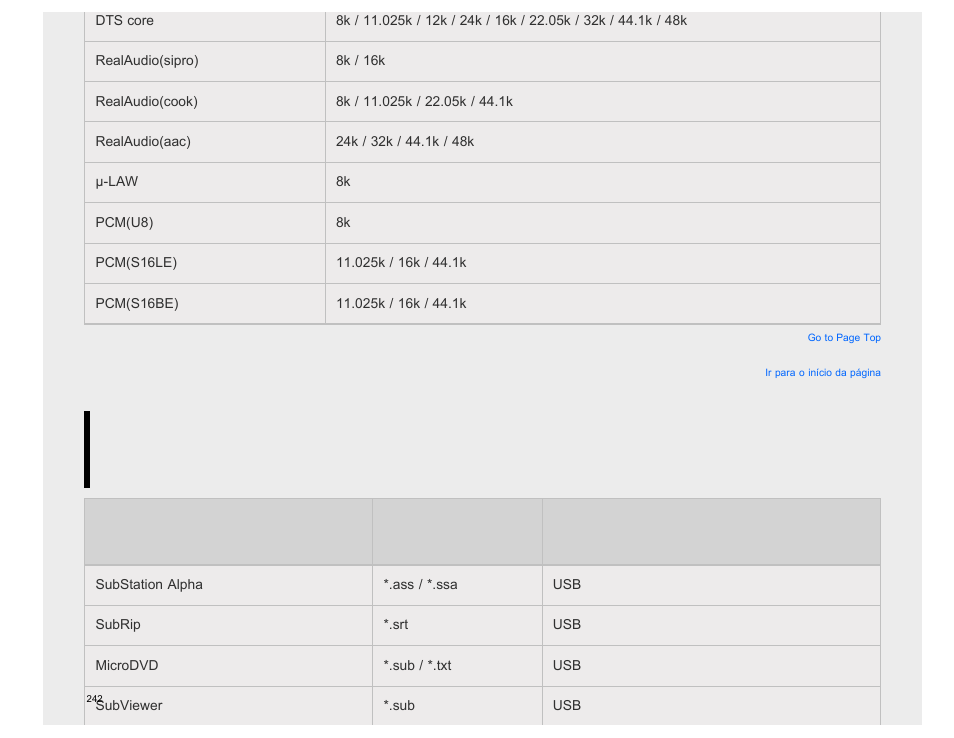
Task: Click the 24k / 32k / 44.1k / 48k sampling rates cell
Action: coord(603,142)
